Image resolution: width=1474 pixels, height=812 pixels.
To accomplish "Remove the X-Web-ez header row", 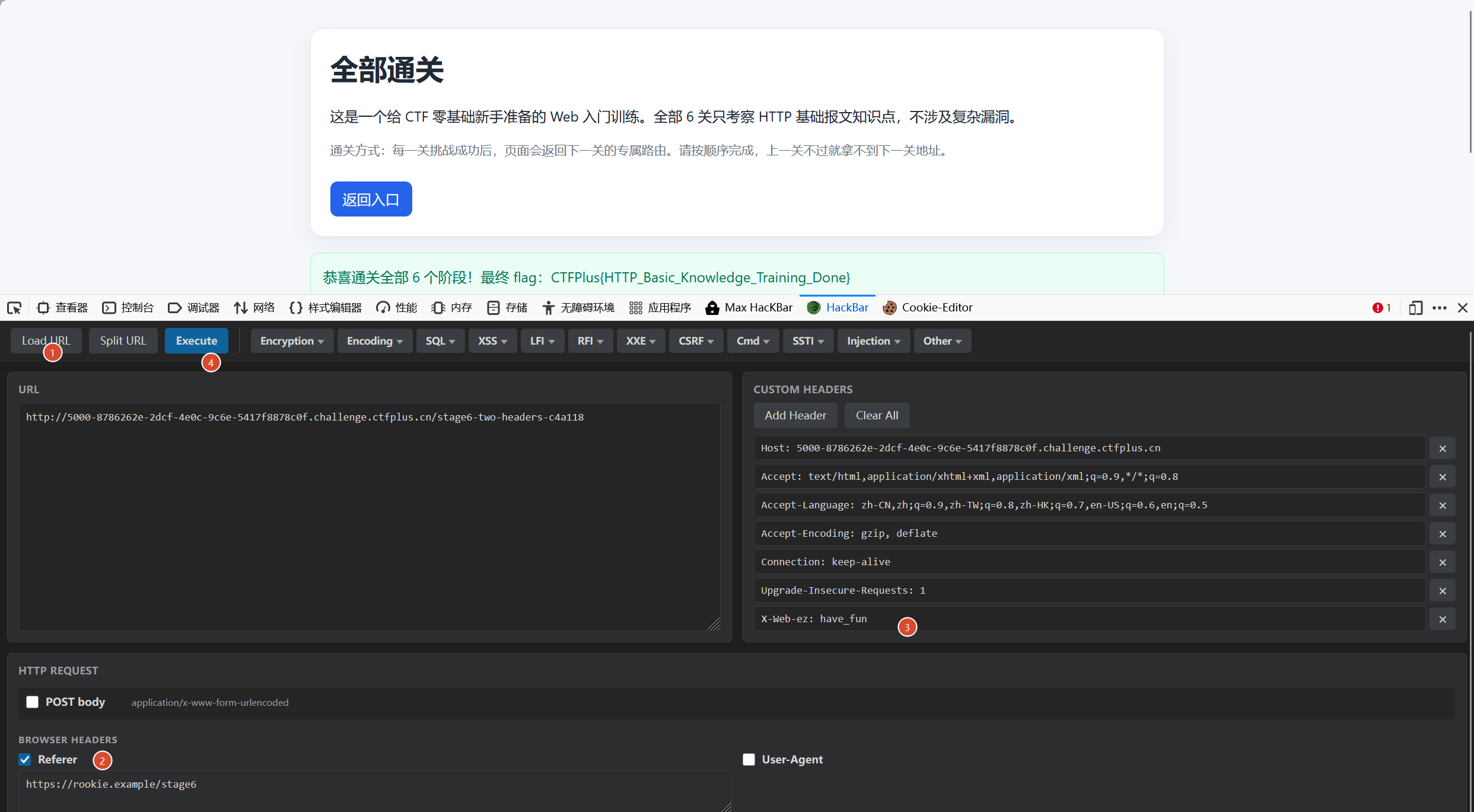I will (x=1443, y=619).
